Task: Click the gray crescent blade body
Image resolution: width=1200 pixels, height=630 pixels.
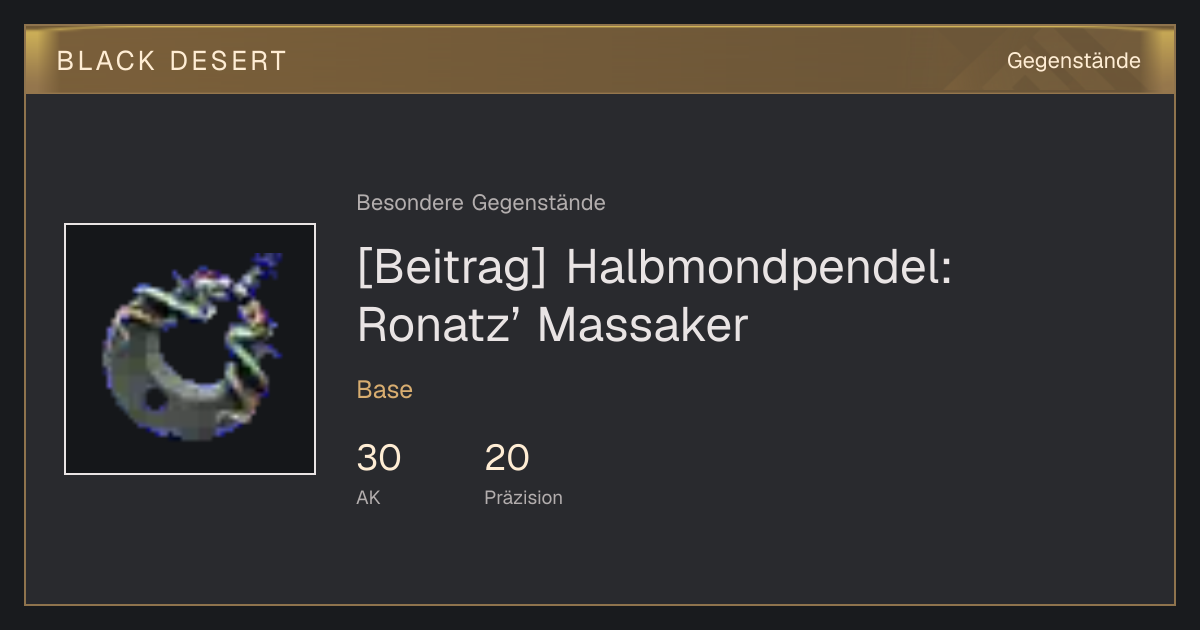Action: pos(160,385)
